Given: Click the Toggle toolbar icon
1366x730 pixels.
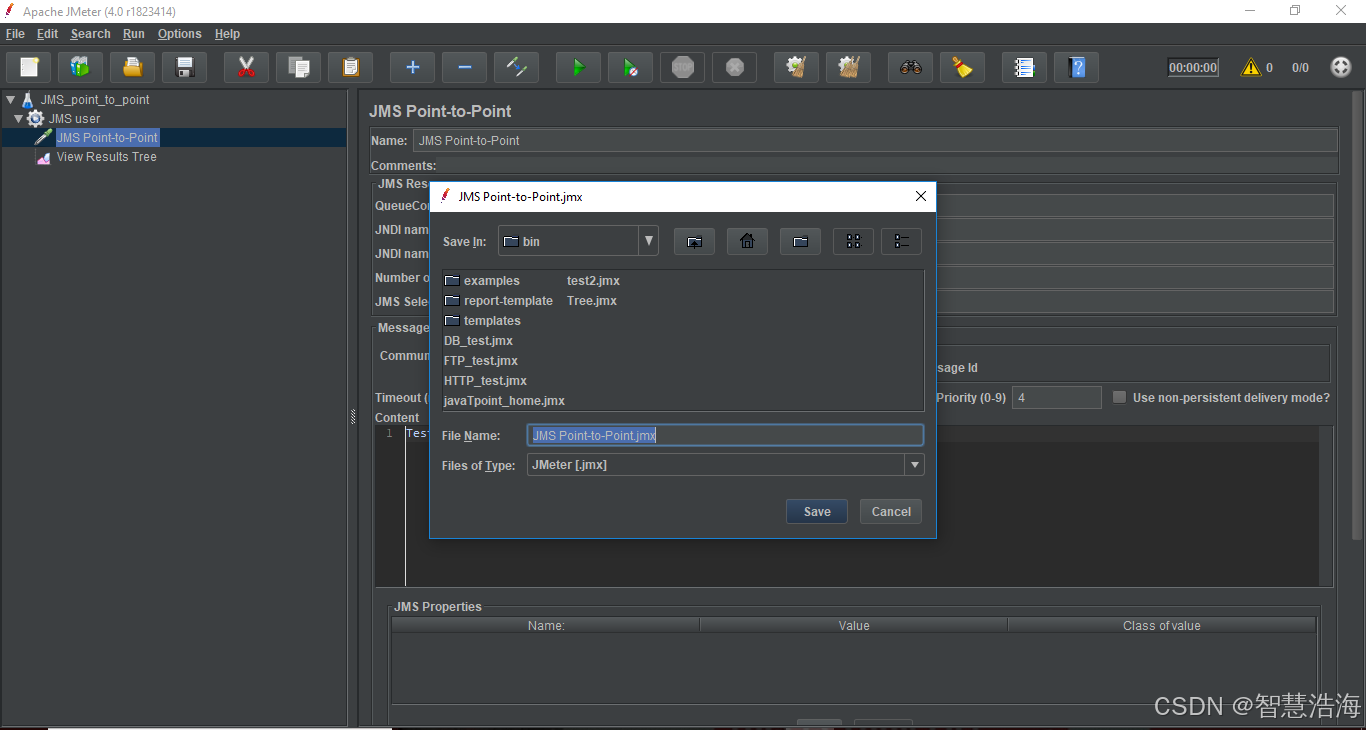Looking at the screenshot, I should click(516, 67).
